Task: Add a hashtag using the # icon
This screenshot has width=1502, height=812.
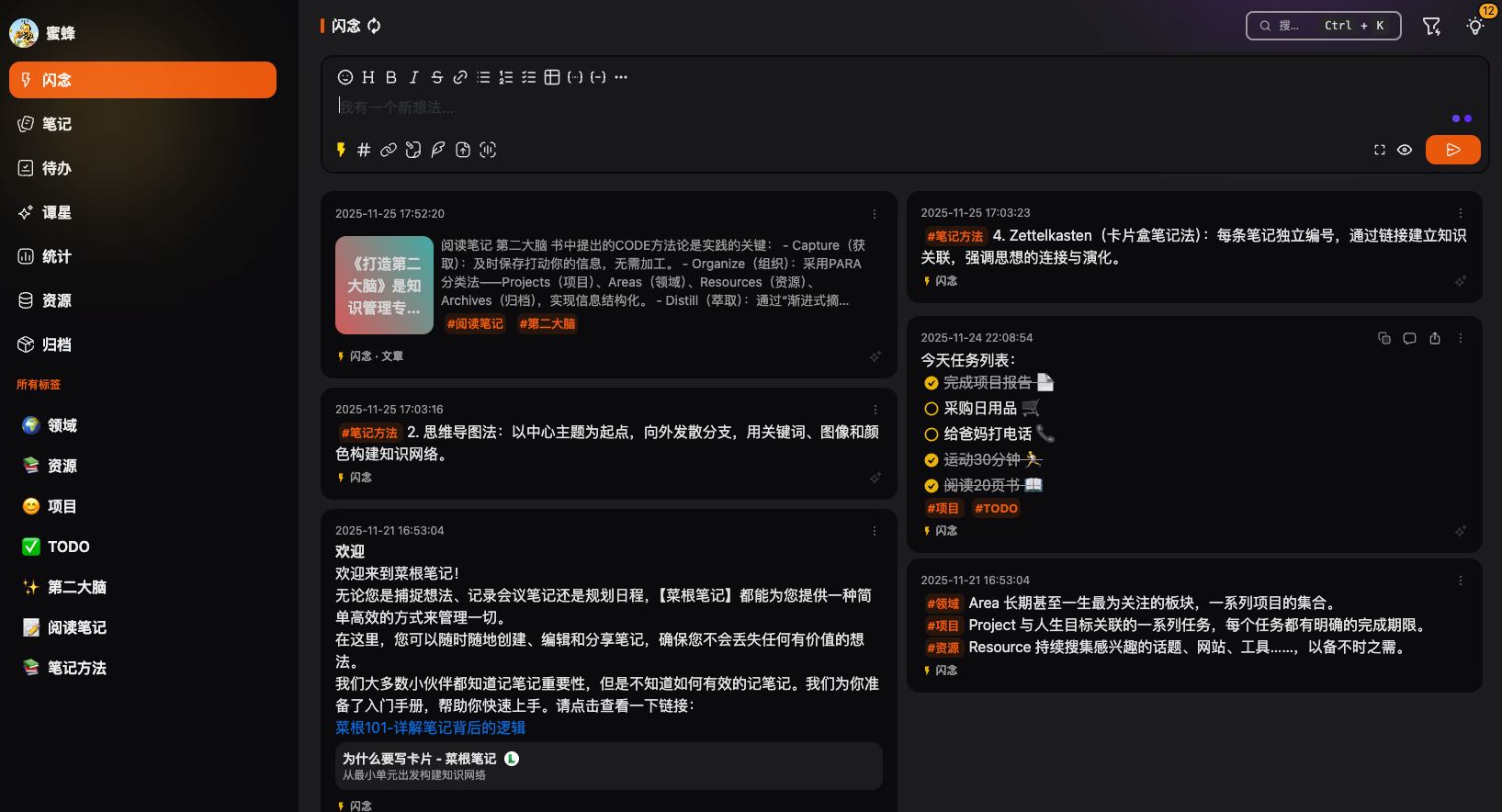Action: 364,150
